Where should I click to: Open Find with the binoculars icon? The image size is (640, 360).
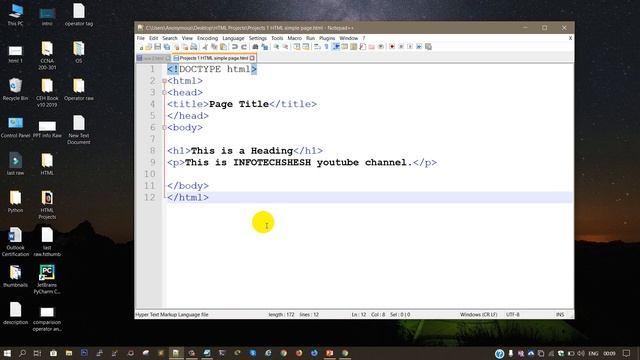pos(255,47)
